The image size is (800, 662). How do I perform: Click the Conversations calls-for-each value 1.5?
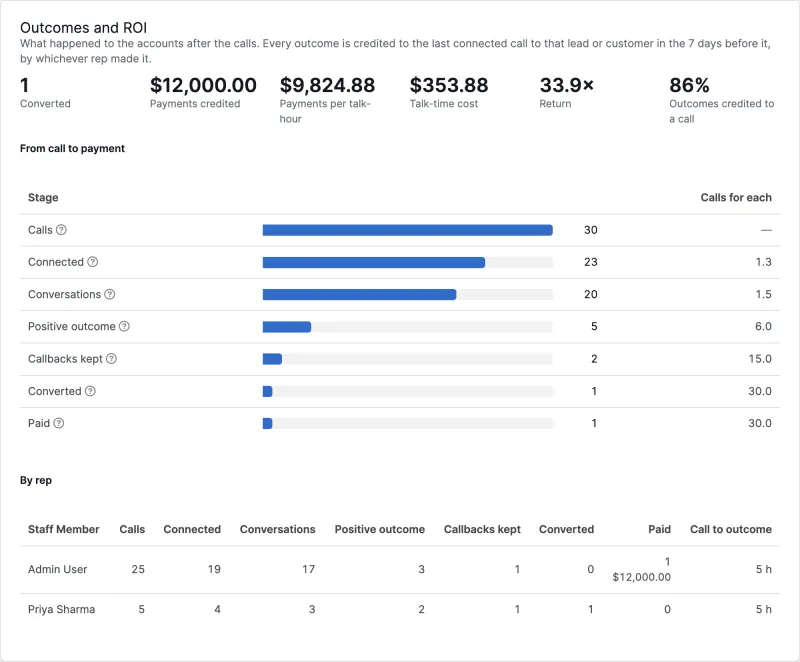pos(764,294)
